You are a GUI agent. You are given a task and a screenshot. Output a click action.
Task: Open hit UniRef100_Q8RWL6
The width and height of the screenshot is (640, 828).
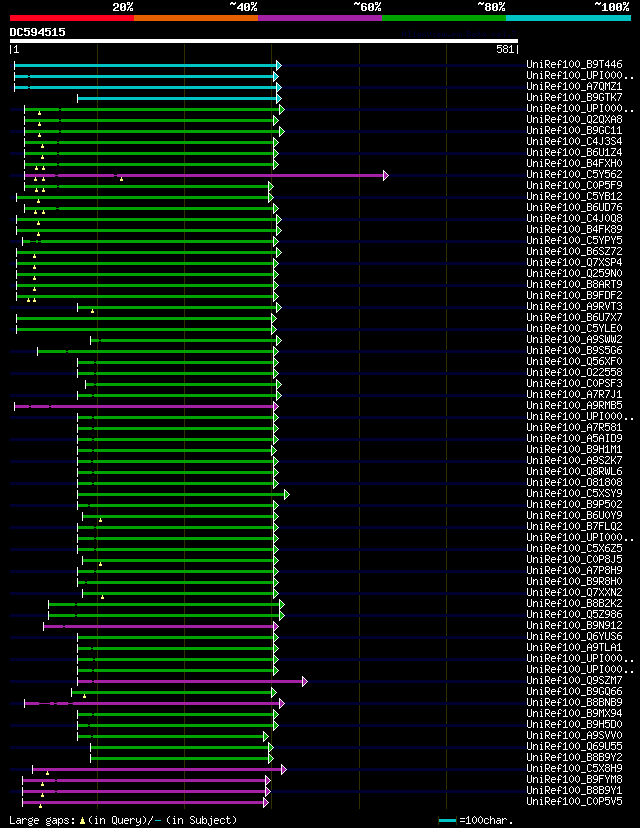(574, 471)
